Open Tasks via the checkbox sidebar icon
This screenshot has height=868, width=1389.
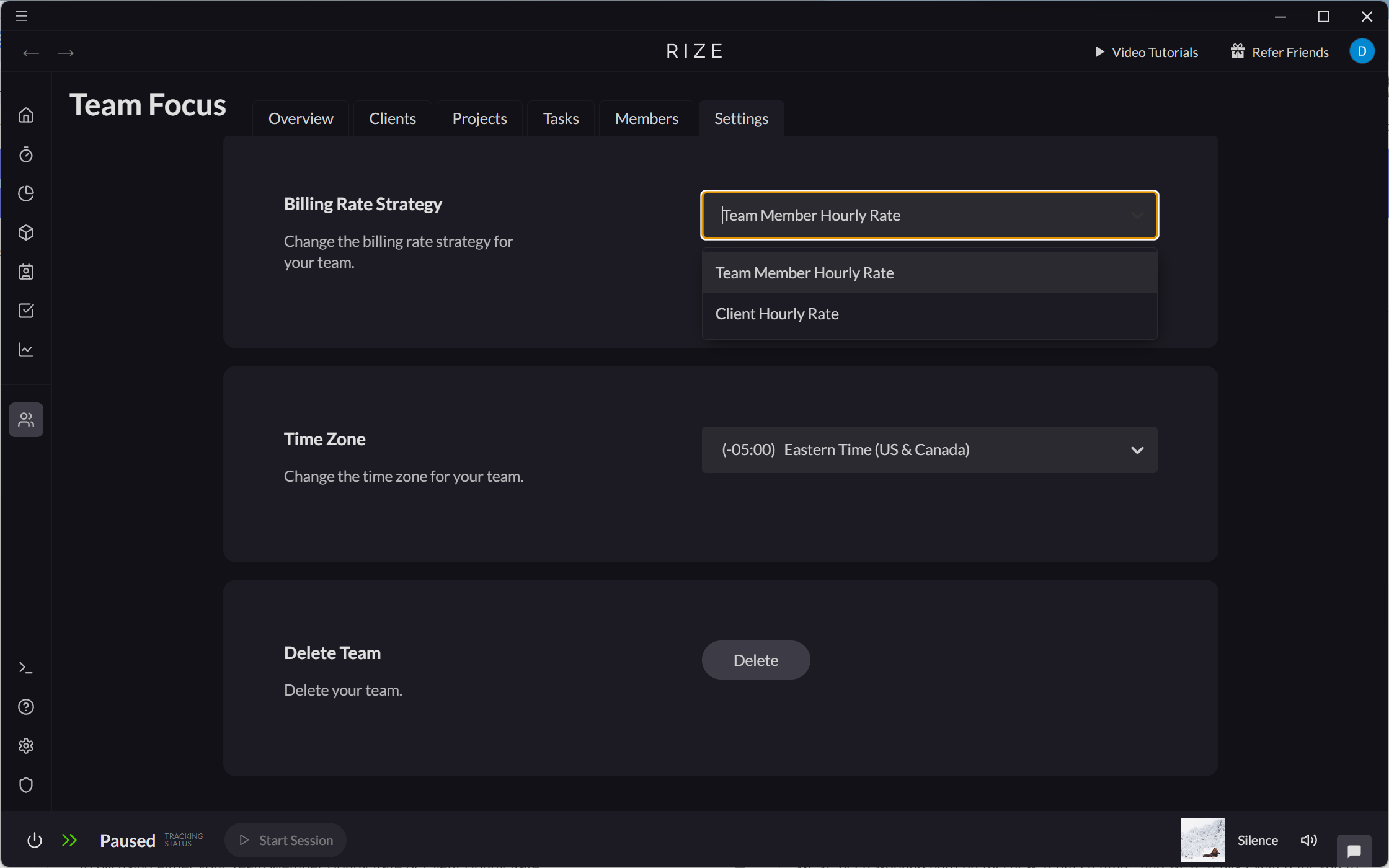coord(26,311)
